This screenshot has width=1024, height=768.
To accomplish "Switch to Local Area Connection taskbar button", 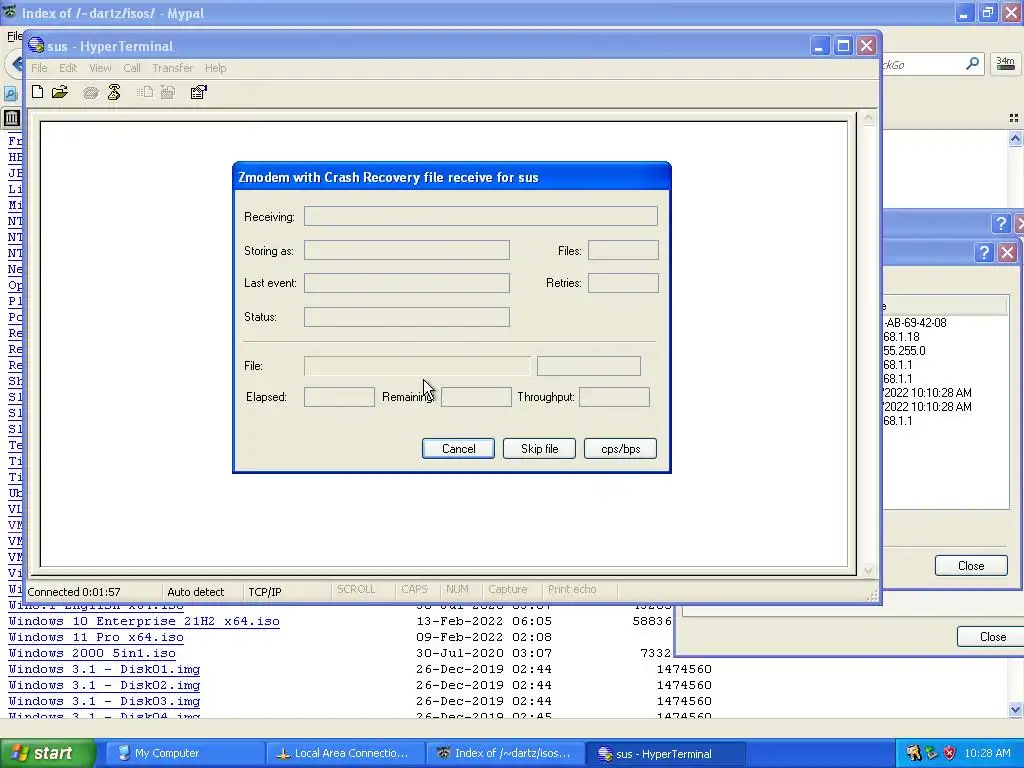I will [x=344, y=754].
